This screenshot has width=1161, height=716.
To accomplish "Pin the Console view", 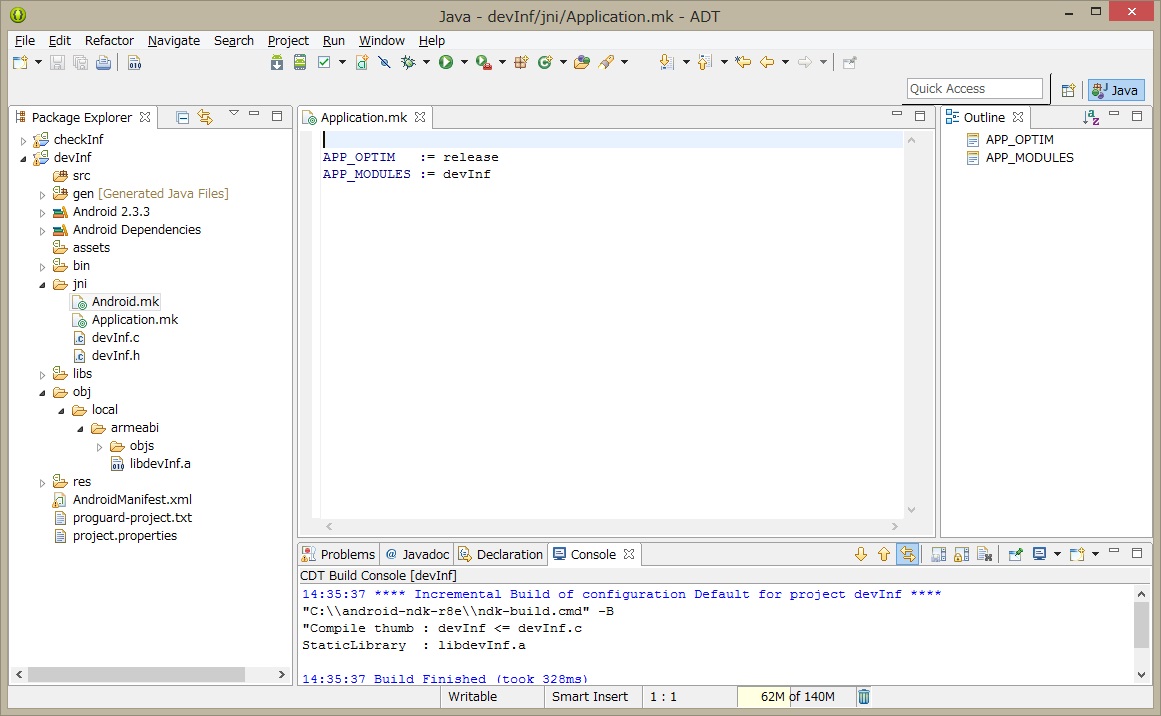I will point(1013,553).
